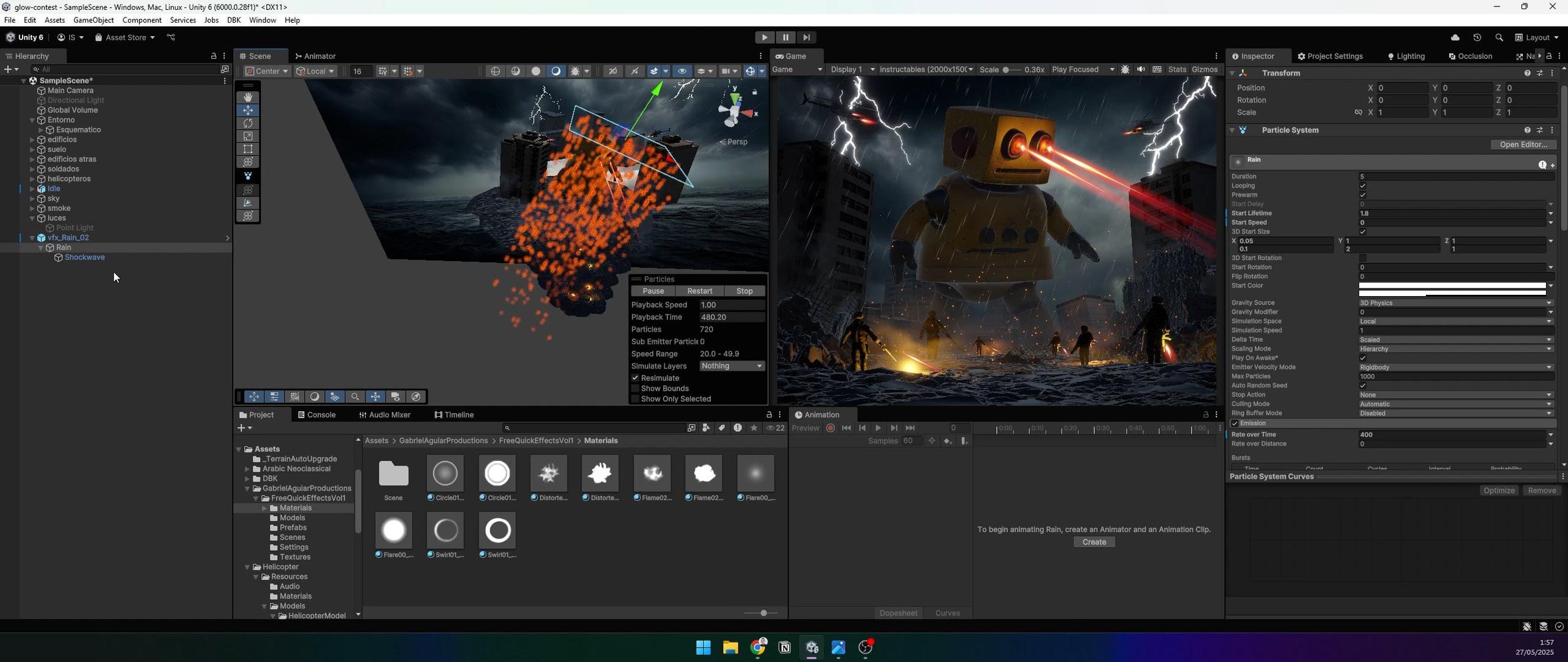Open File Explorer from the taskbar

point(731,647)
